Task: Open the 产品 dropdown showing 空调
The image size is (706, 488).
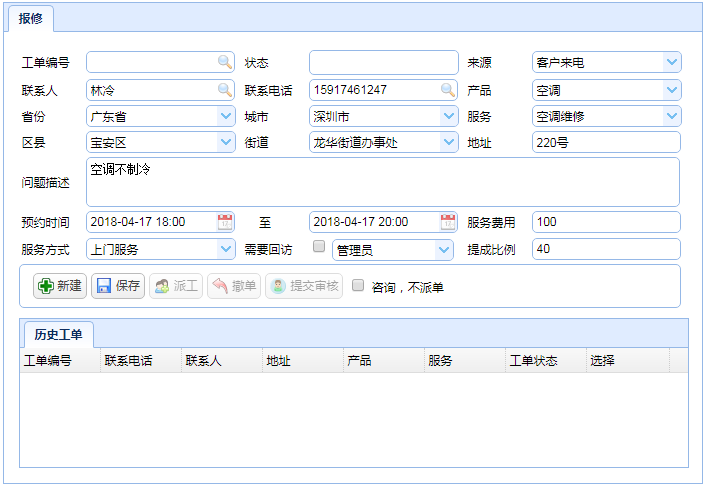Action: click(672, 90)
